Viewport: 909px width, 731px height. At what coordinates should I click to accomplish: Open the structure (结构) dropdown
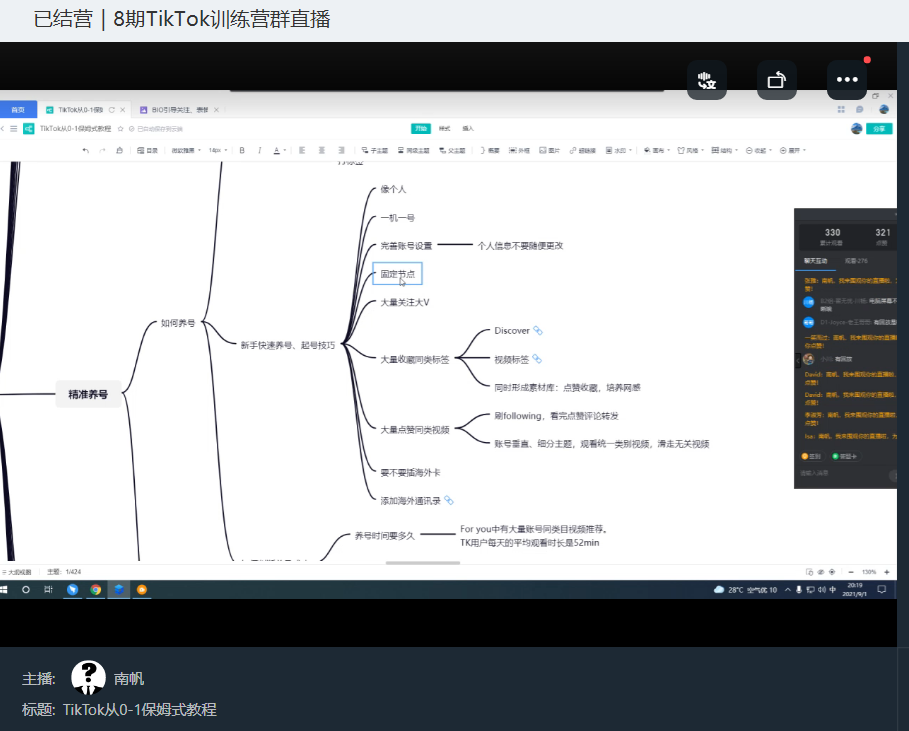tap(725, 150)
